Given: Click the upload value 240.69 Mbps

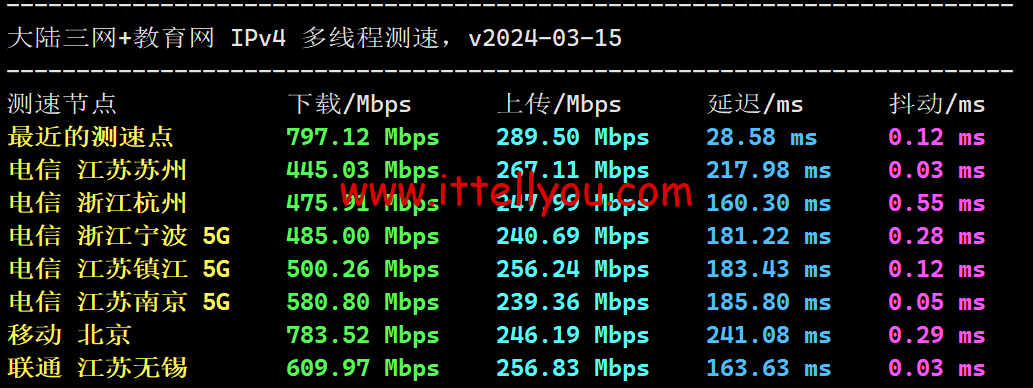Looking at the screenshot, I should [x=572, y=236].
